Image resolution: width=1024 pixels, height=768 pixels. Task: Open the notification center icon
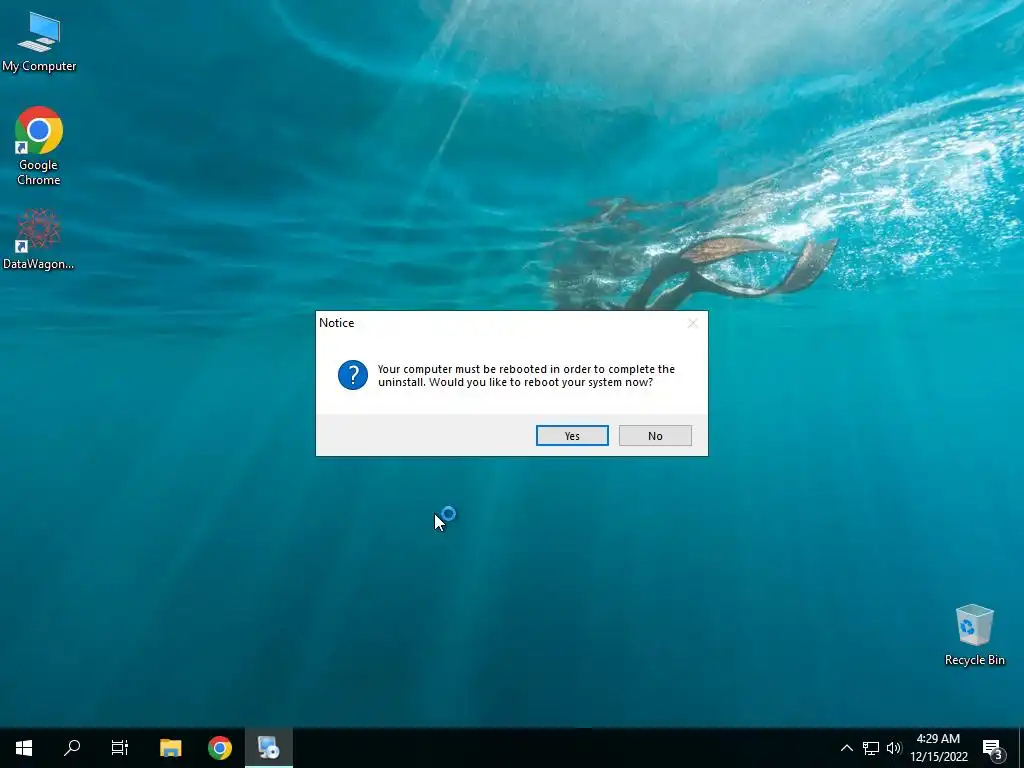coord(992,748)
